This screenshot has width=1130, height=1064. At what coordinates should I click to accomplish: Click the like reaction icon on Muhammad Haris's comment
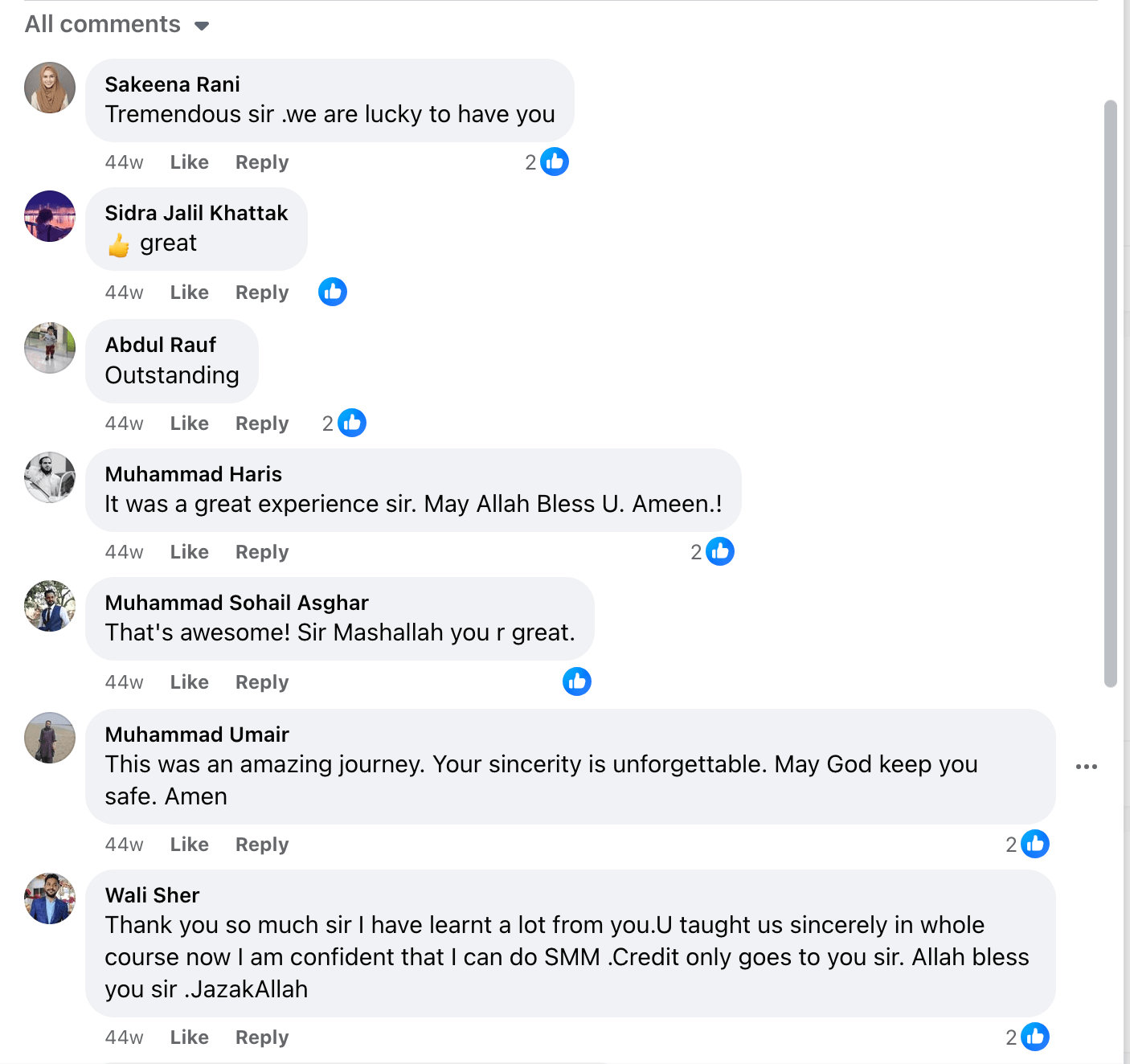720,551
